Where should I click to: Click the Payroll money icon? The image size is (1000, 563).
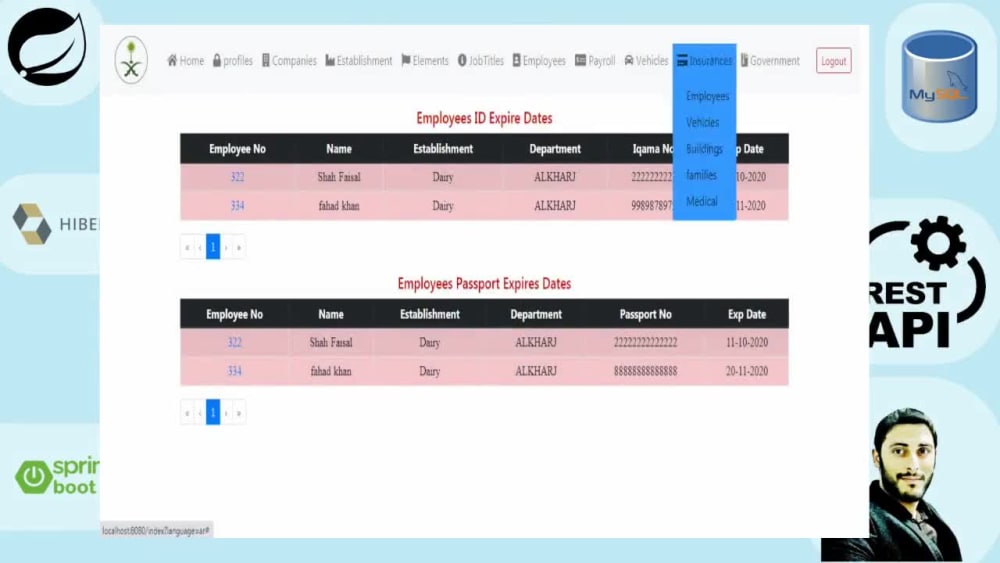580,61
